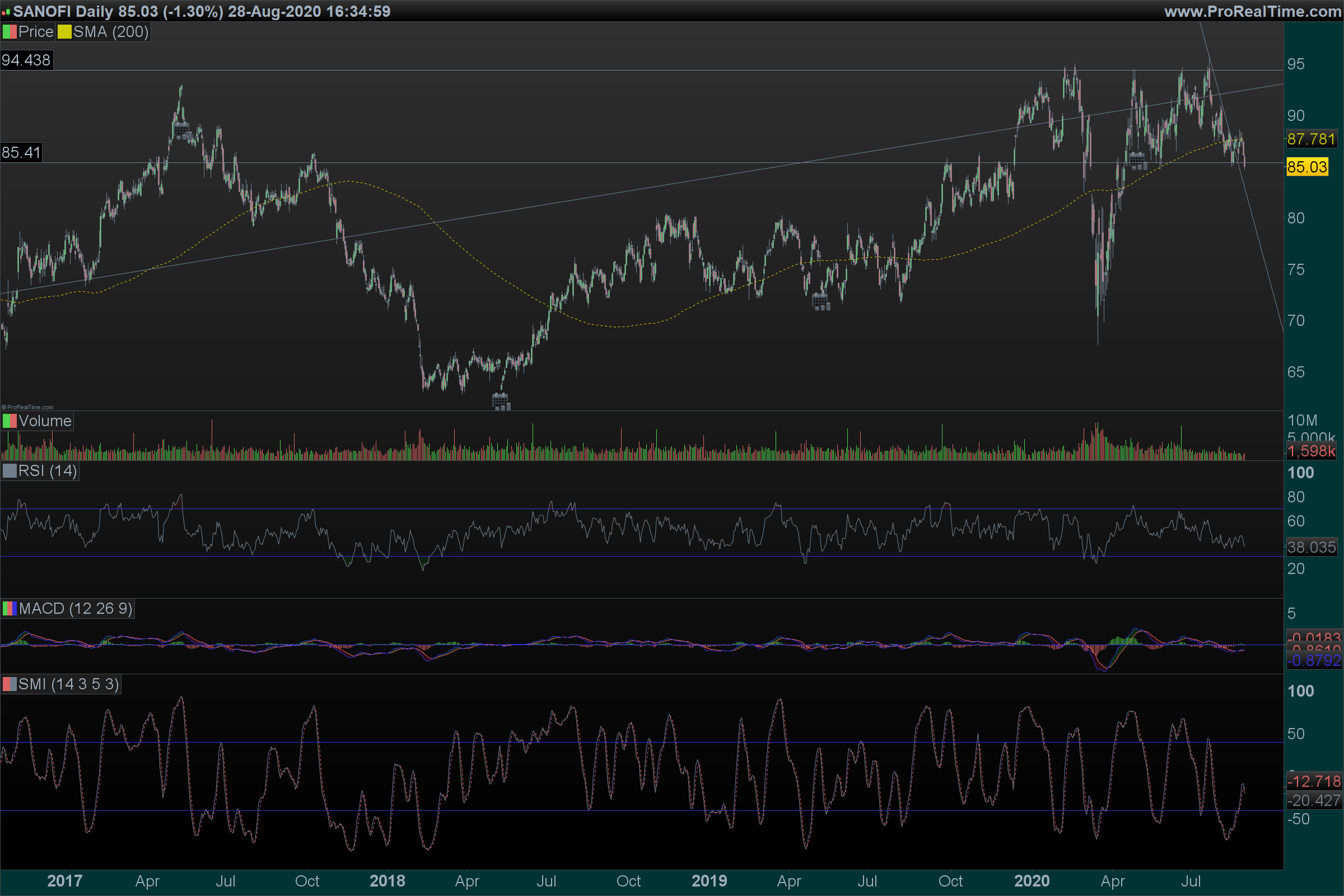
Task: Click the RSI (14) legend label
Action: [48, 471]
